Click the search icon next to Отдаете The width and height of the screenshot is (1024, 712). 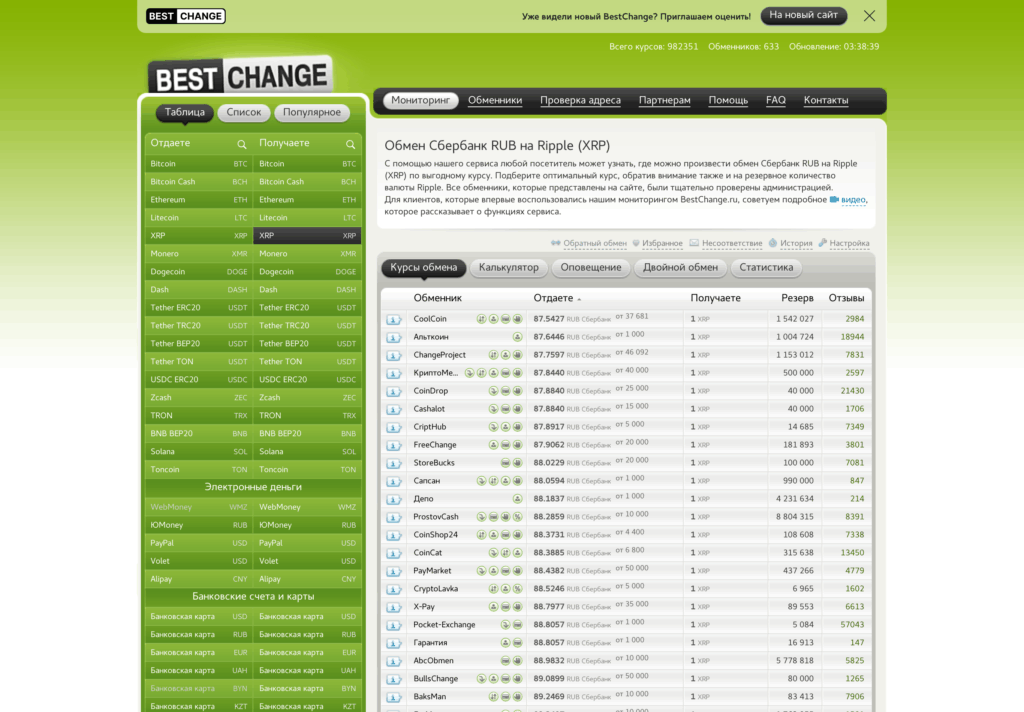coord(242,144)
